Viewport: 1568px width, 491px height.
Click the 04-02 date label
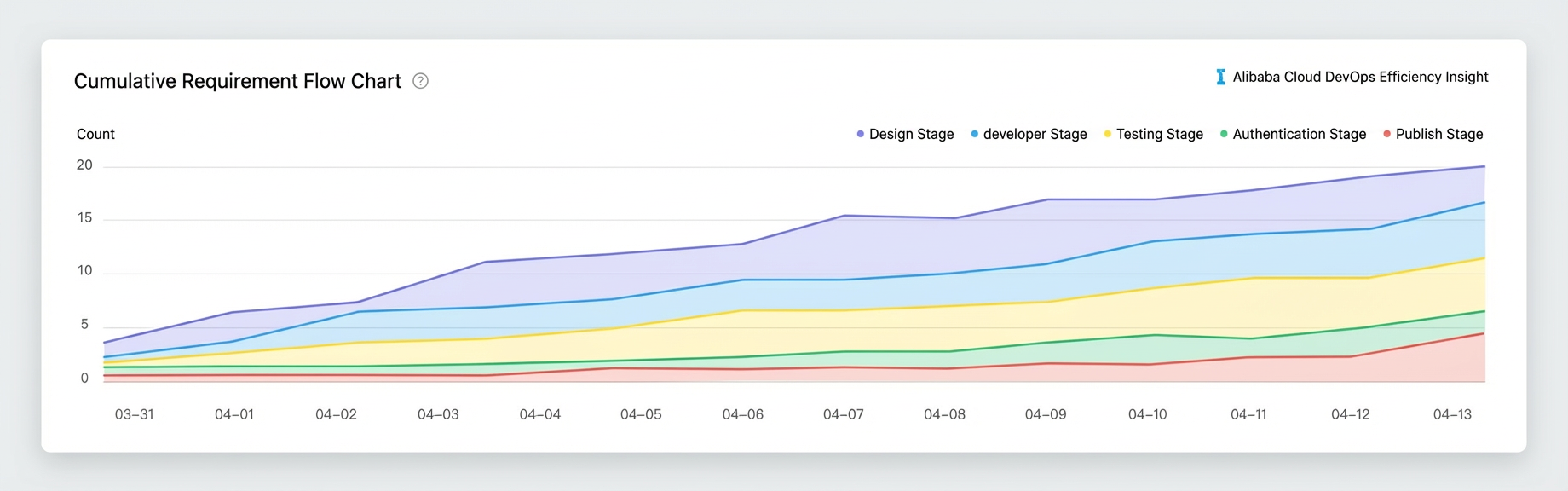(336, 414)
